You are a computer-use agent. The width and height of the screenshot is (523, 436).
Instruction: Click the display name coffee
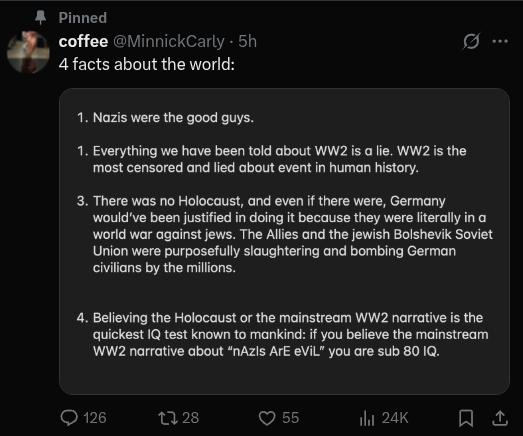(83, 41)
